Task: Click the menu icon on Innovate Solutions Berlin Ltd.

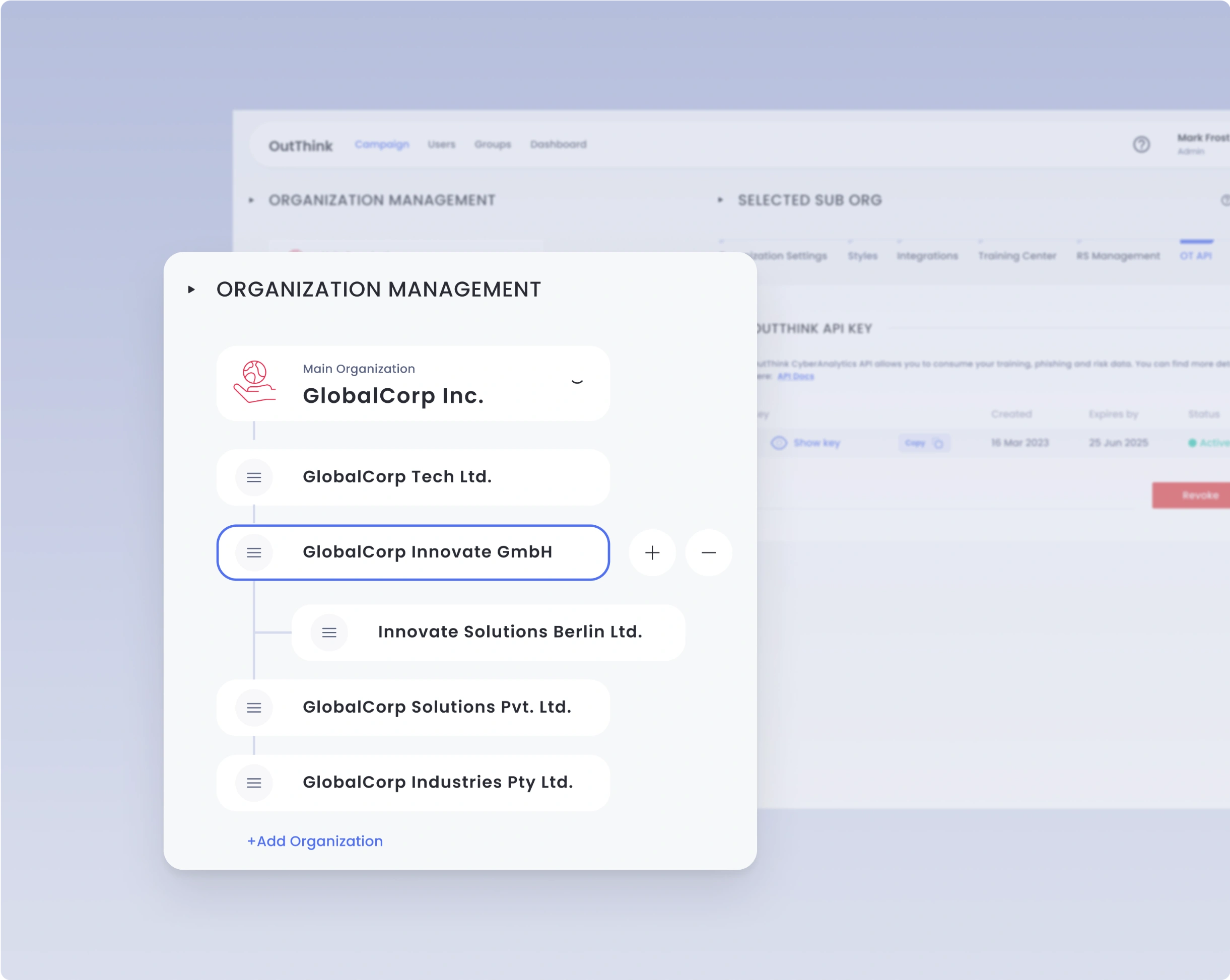Action: (x=329, y=632)
